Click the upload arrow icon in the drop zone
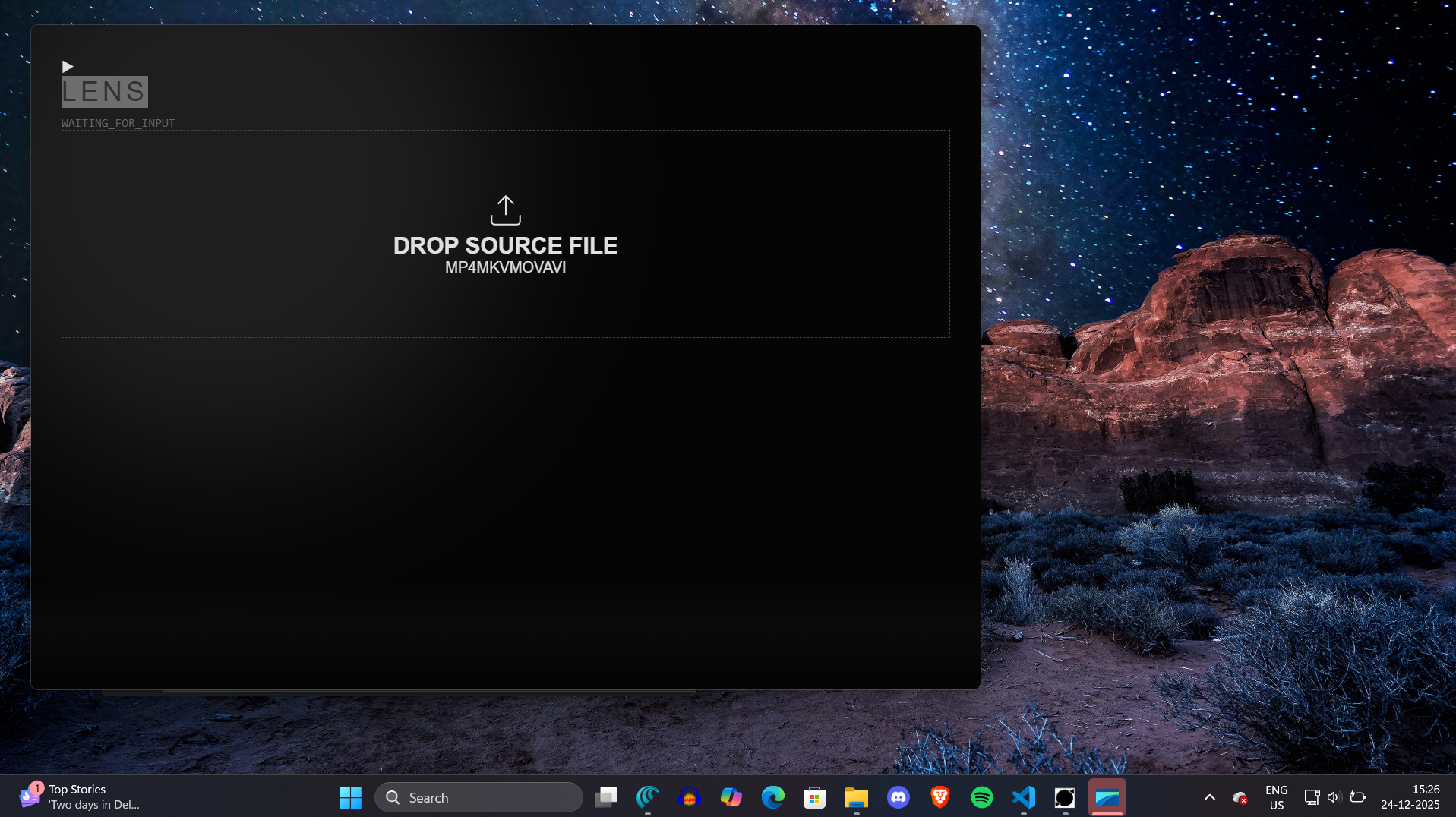 [x=506, y=210]
